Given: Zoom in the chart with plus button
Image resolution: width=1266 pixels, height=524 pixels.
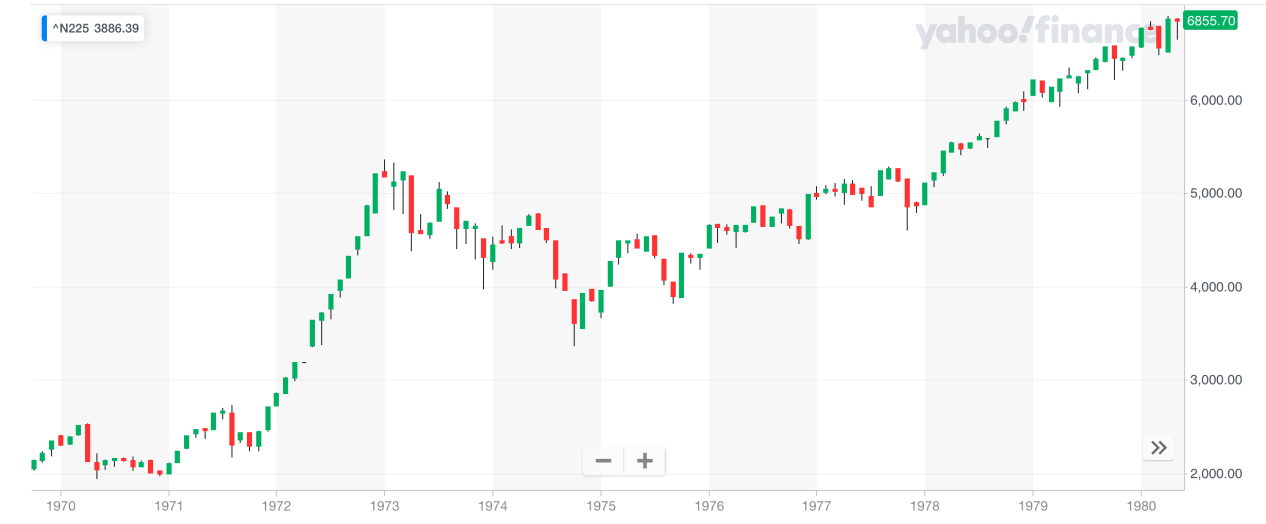Looking at the screenshot, I should coord(645,461).
